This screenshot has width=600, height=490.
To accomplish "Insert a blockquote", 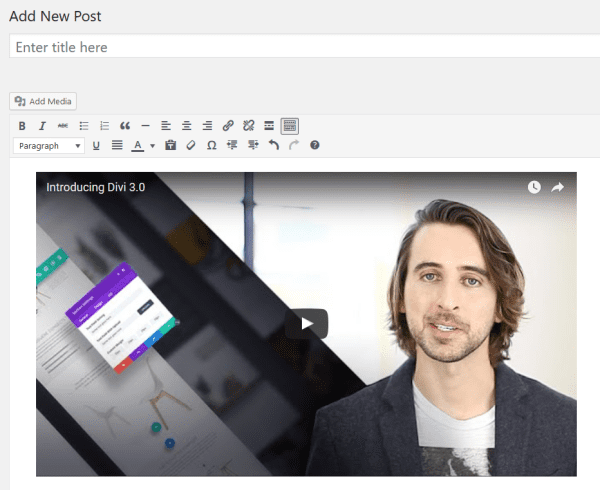I will (x=125, y=126).
